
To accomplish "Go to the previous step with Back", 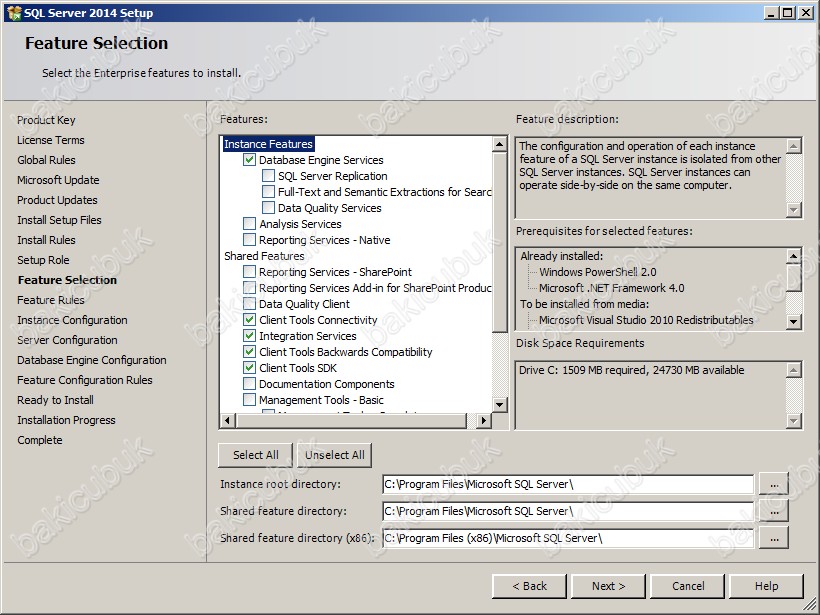I will click(x=529, y=586).
